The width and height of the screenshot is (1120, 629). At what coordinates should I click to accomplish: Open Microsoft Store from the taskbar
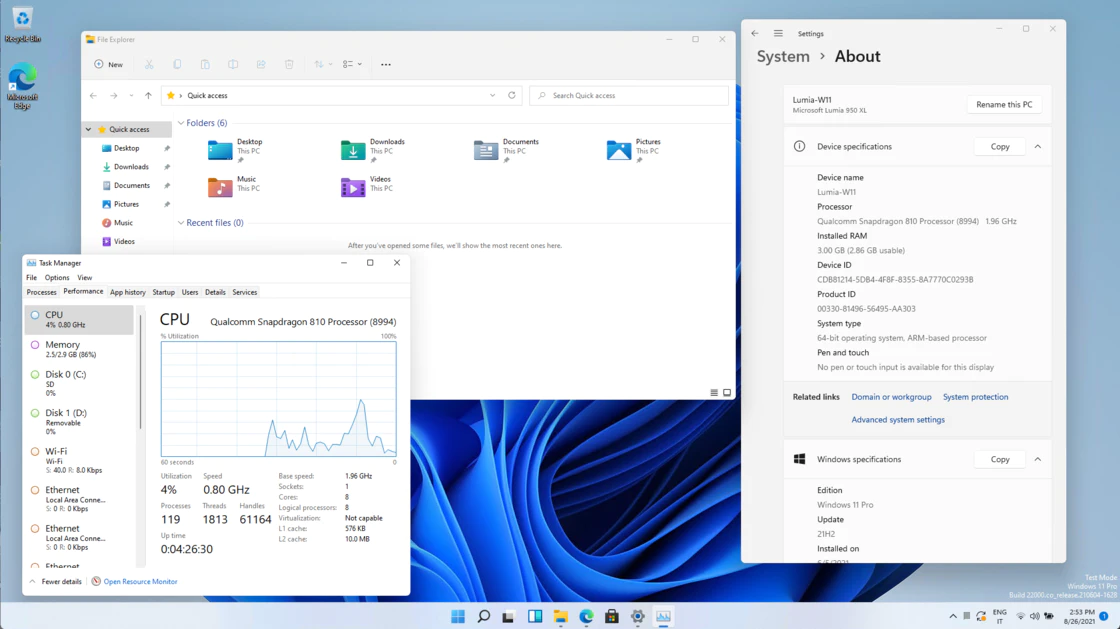point(612,617)
